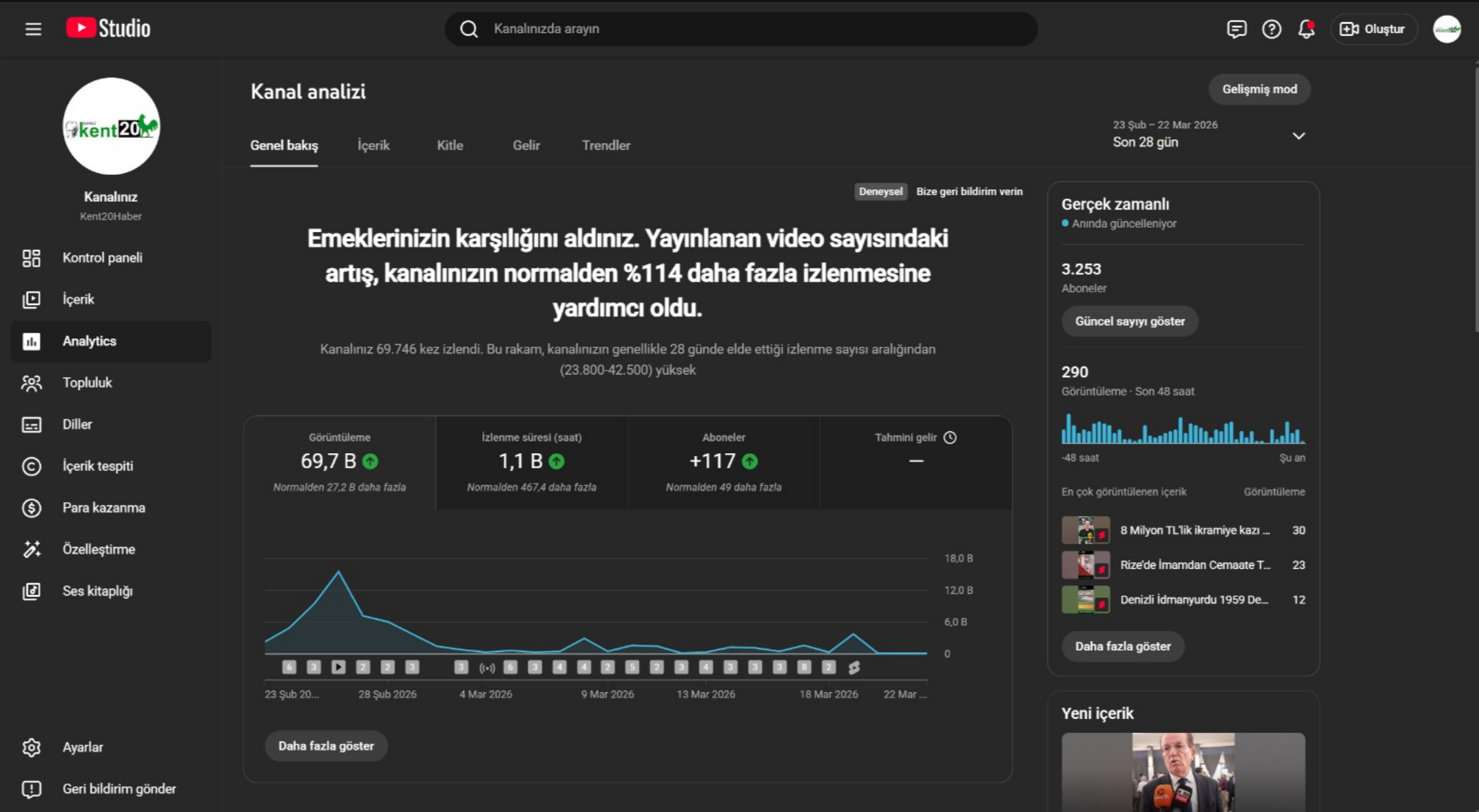Image resolution: width=1479 pixels, height=812 pixels.
Task: Open the help question mark icon
Action: point(1271,29)
